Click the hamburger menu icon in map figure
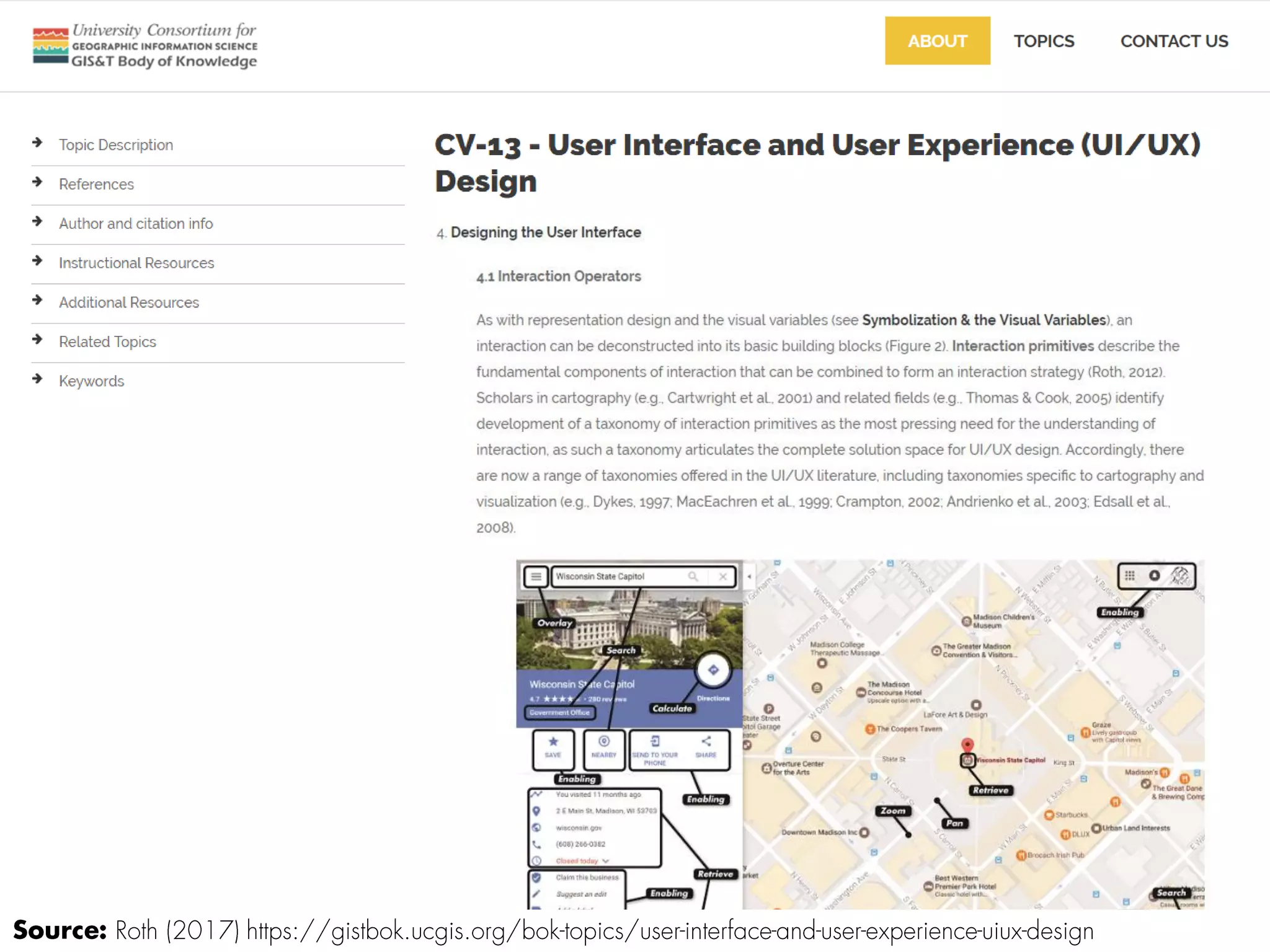1270x952 pixels. [536, 576]
